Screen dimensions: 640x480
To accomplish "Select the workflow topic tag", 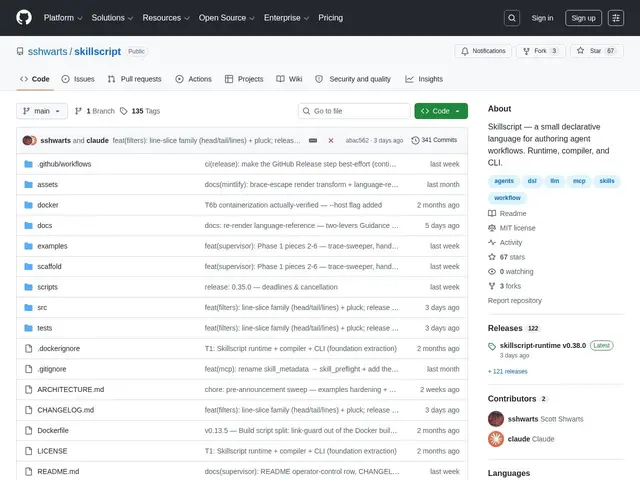I will point(507,198).
